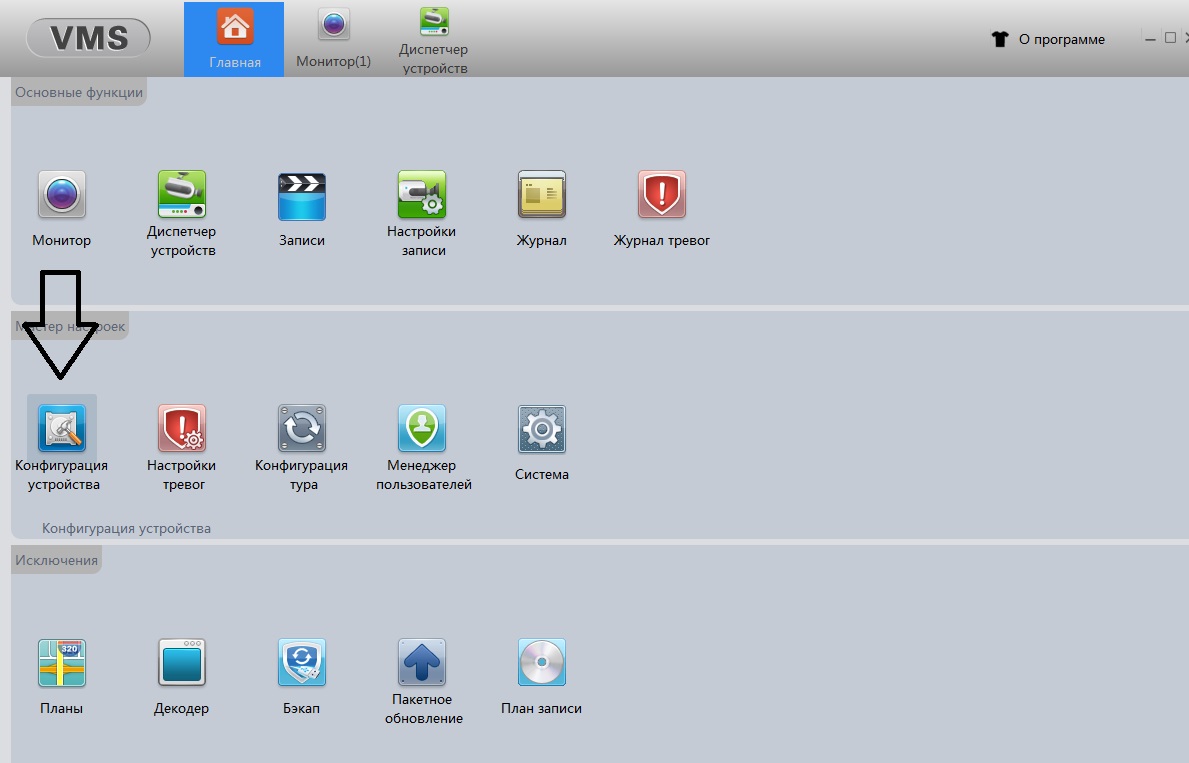Click the О программе button
The width and height of the screenshot is (1189, 763).
pyautogui.click(x=1060, y=40)
